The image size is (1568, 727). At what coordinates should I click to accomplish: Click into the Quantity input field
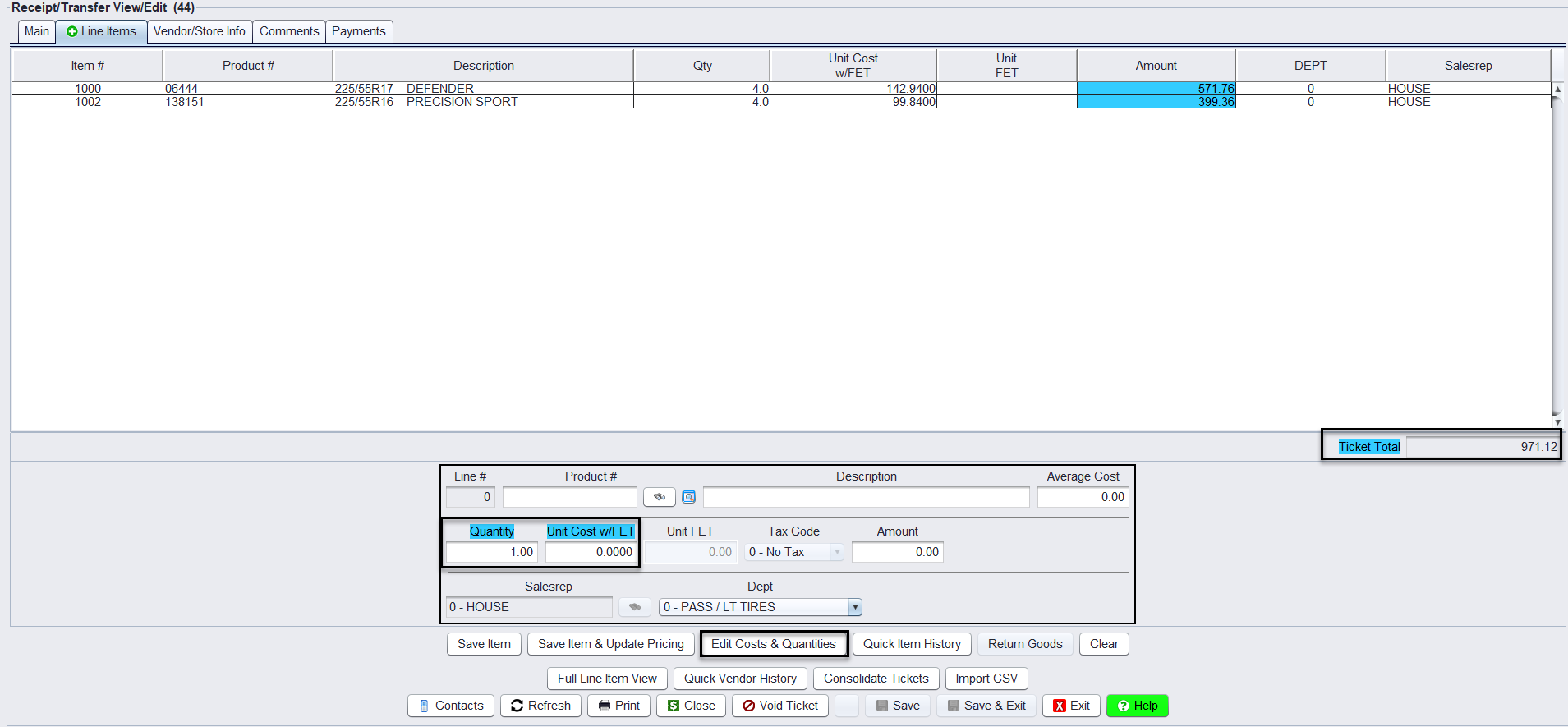tap(491, 552)
